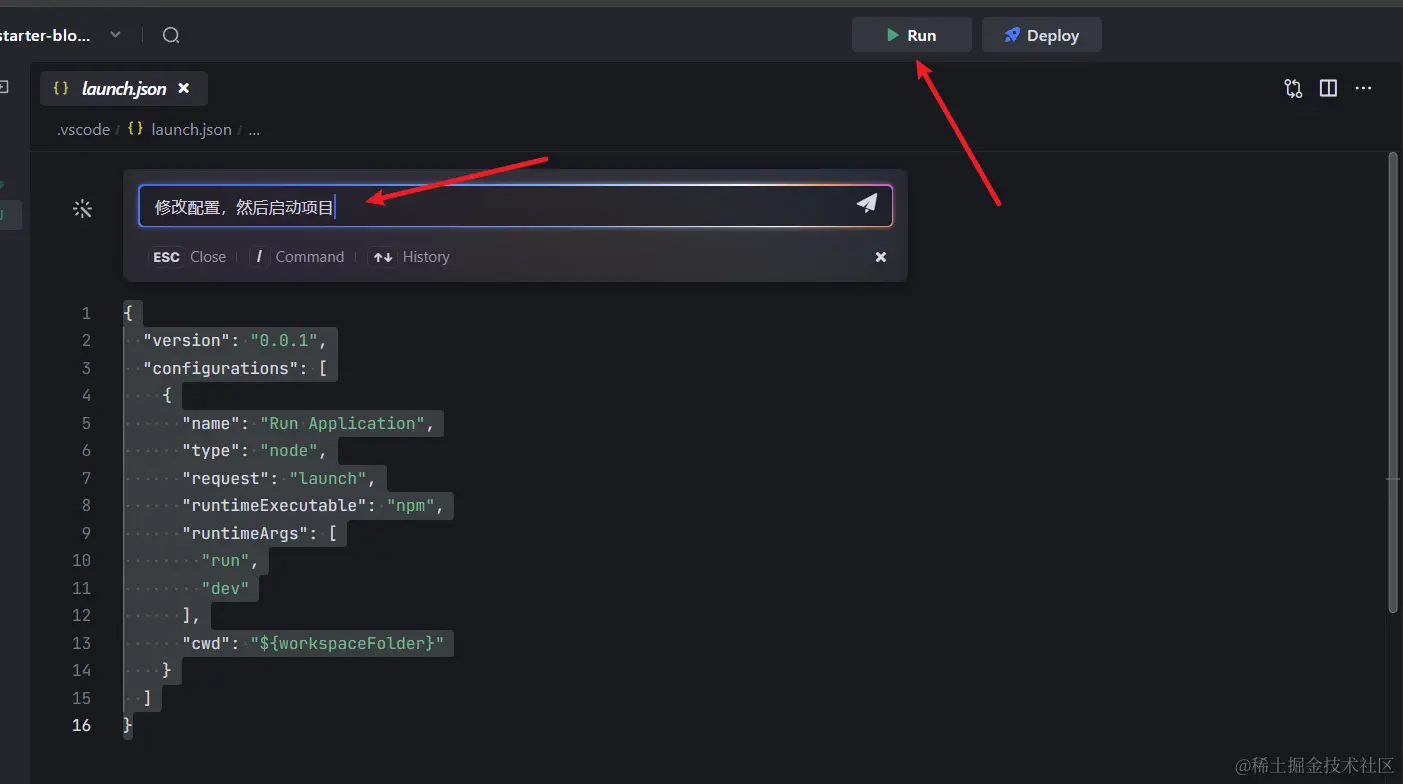Click ESC Close in the prompt panel
Viewport: 1403px width, 784px height.
(x=188, y=257)
